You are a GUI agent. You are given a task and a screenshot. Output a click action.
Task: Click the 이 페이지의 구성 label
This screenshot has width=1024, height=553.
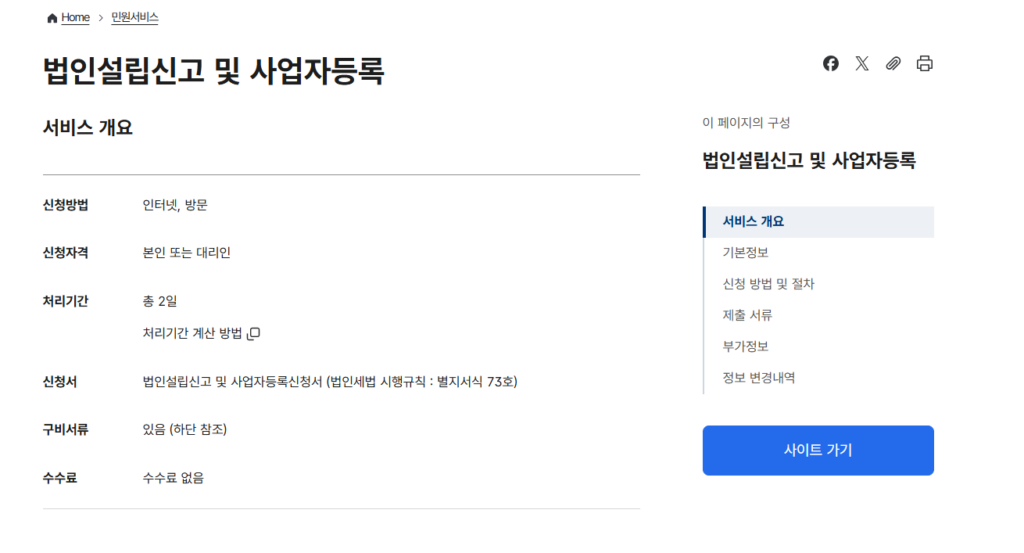coord(746,123)
